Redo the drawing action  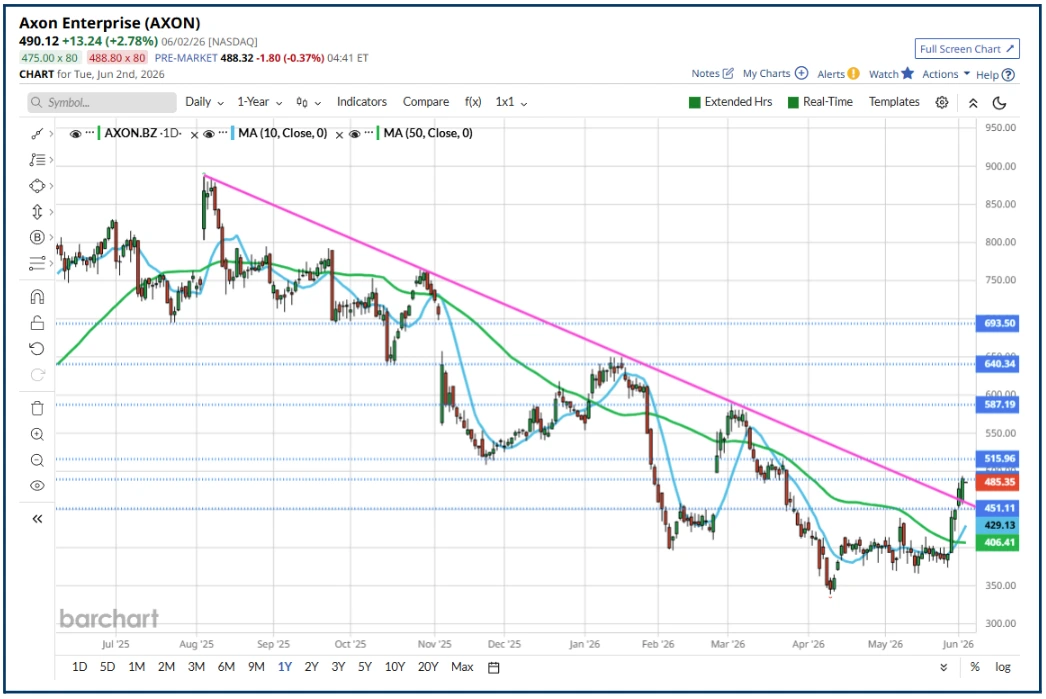(37, 375)
